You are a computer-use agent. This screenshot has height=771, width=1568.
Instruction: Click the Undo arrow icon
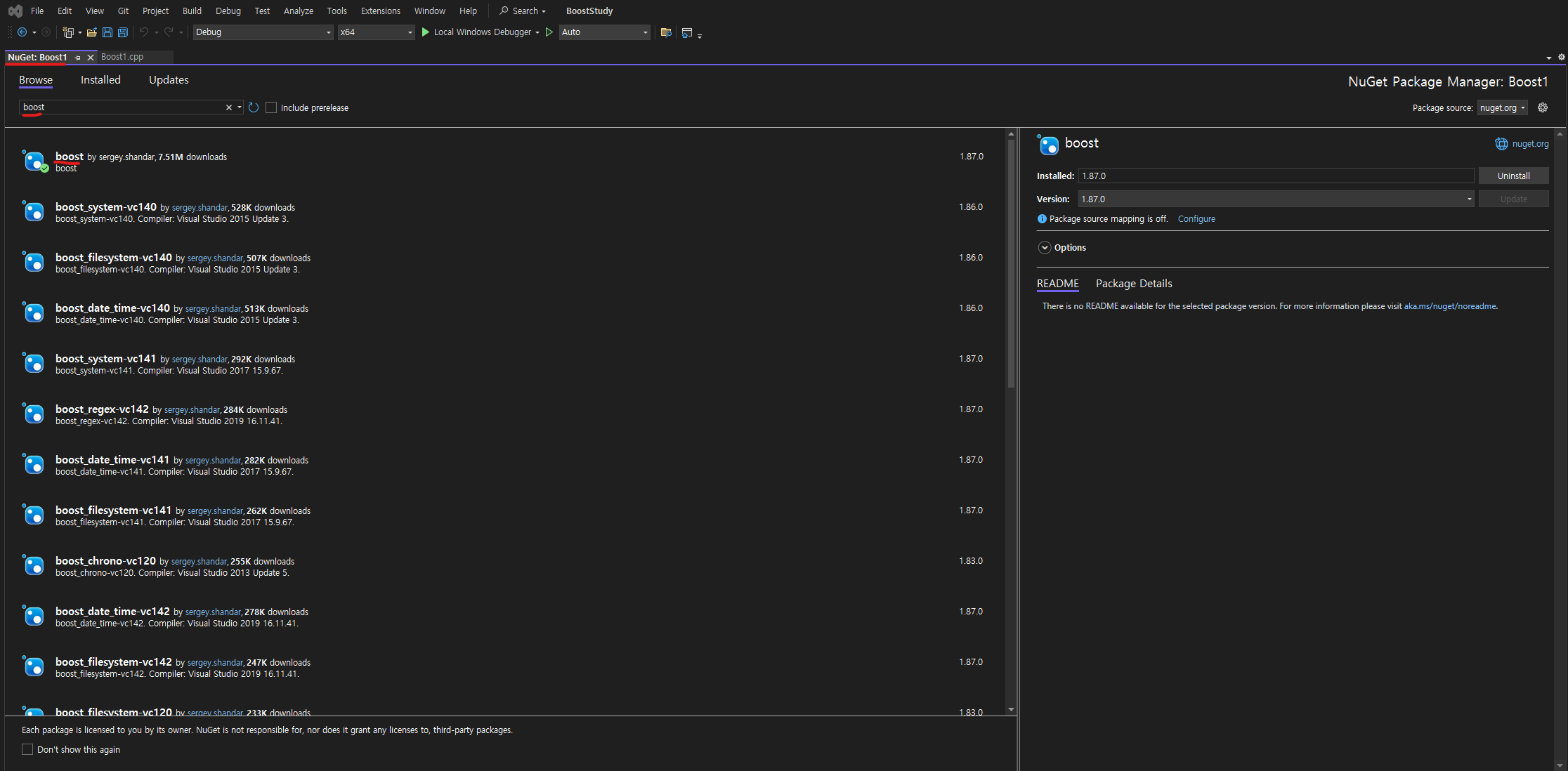pyautogui.click(x=143, y=32)
